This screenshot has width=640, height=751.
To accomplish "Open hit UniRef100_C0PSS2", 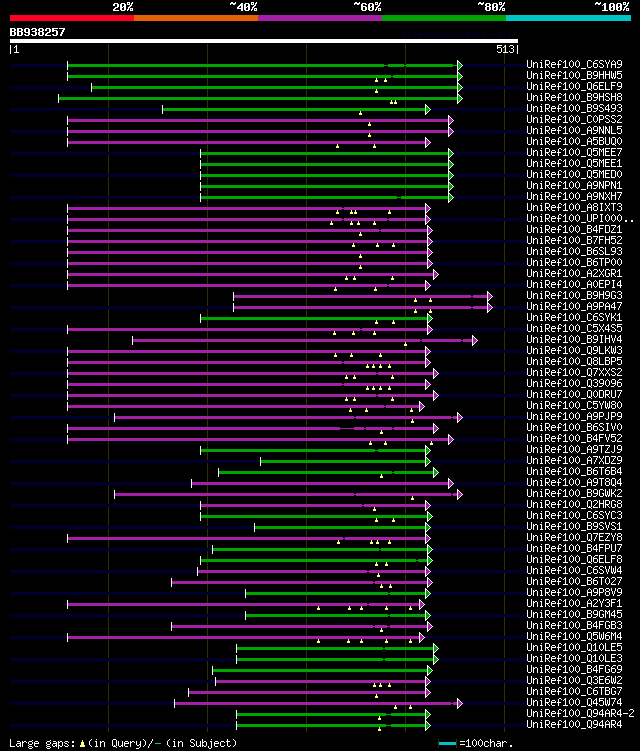I will (x=574, y=119).
